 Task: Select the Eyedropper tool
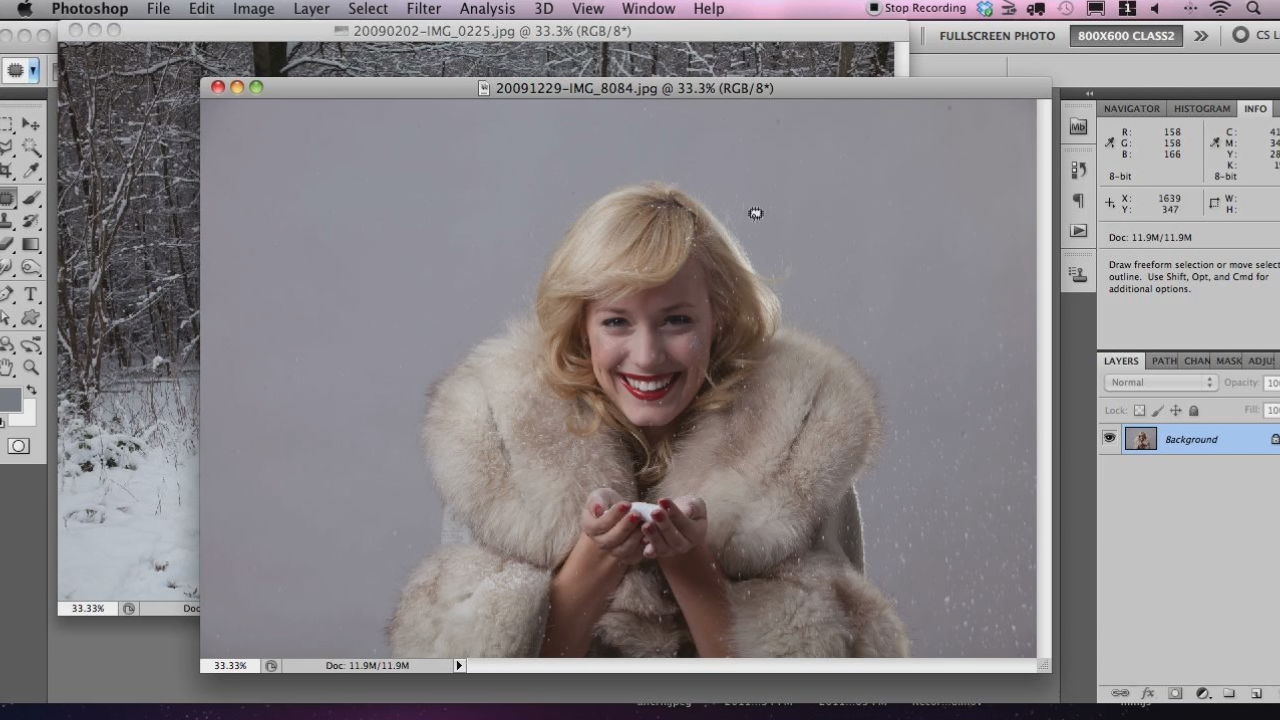point(32,172)
